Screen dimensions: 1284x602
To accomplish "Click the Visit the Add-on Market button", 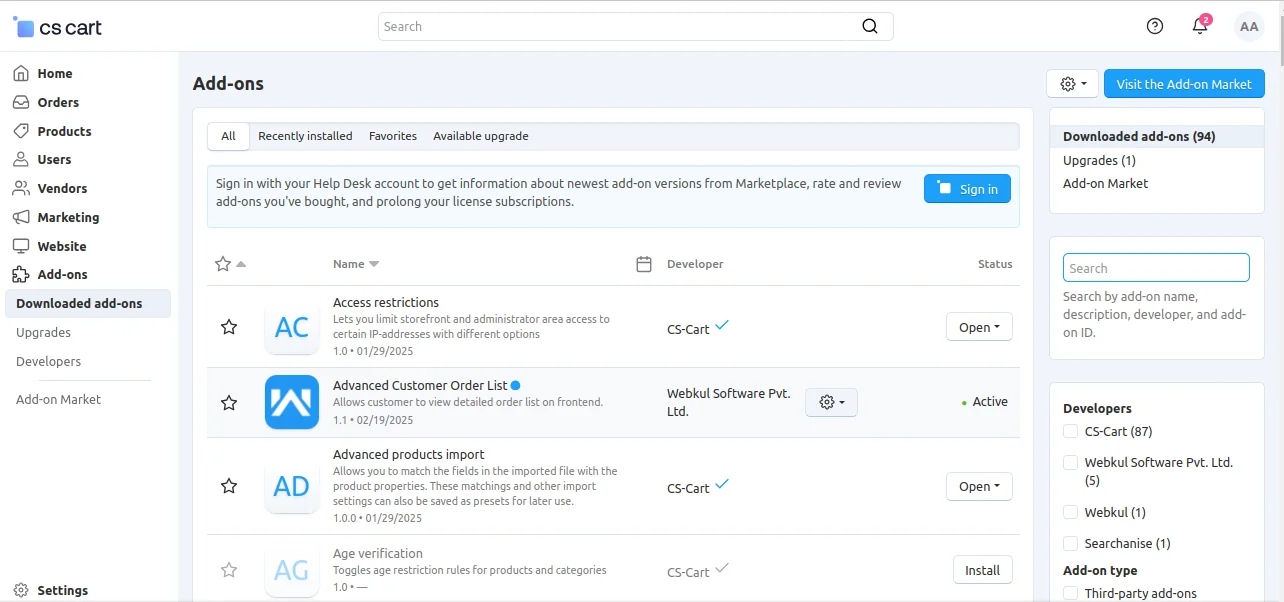I will (1184, 83).
